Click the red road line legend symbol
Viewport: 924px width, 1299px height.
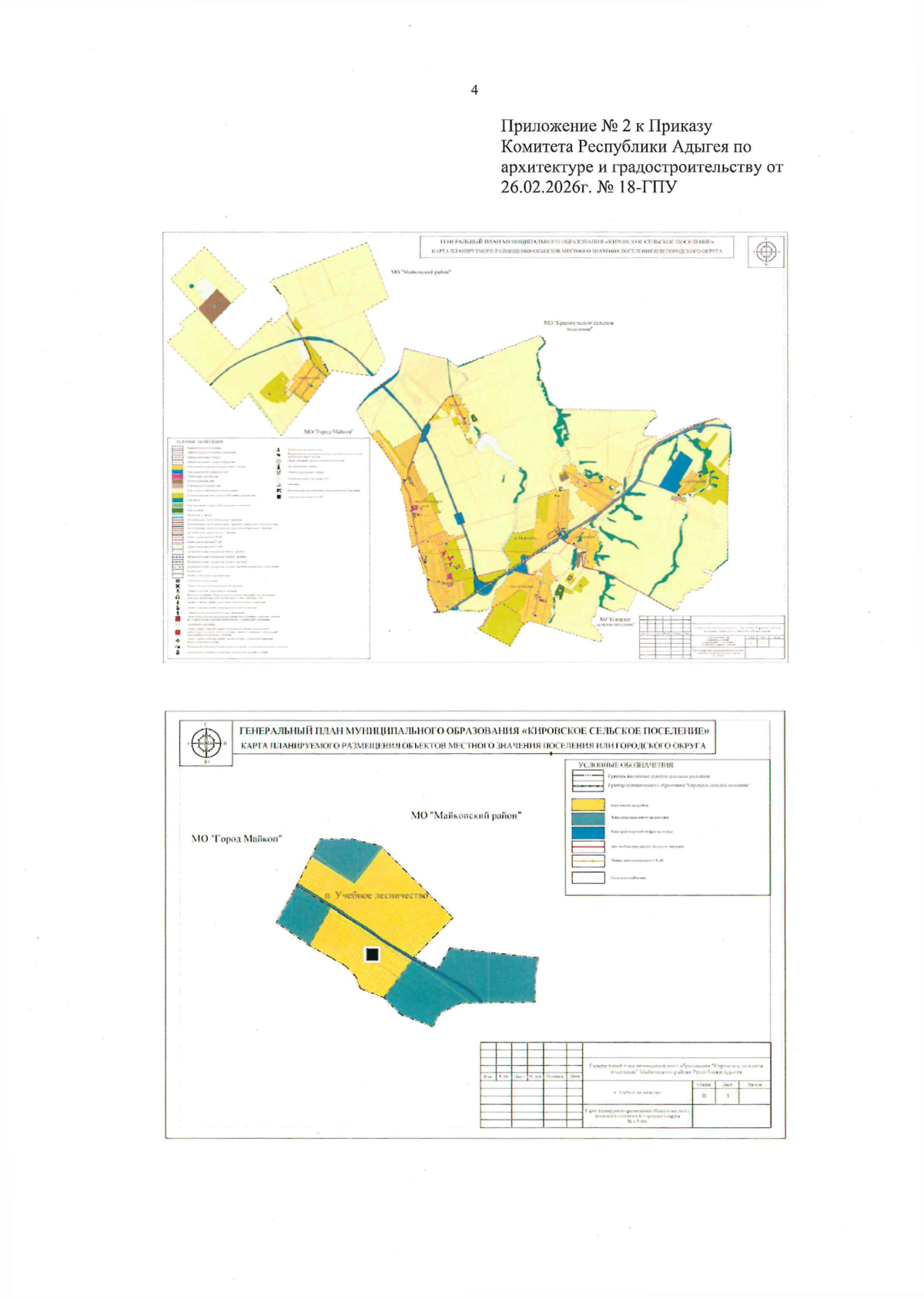pos(588,846)
